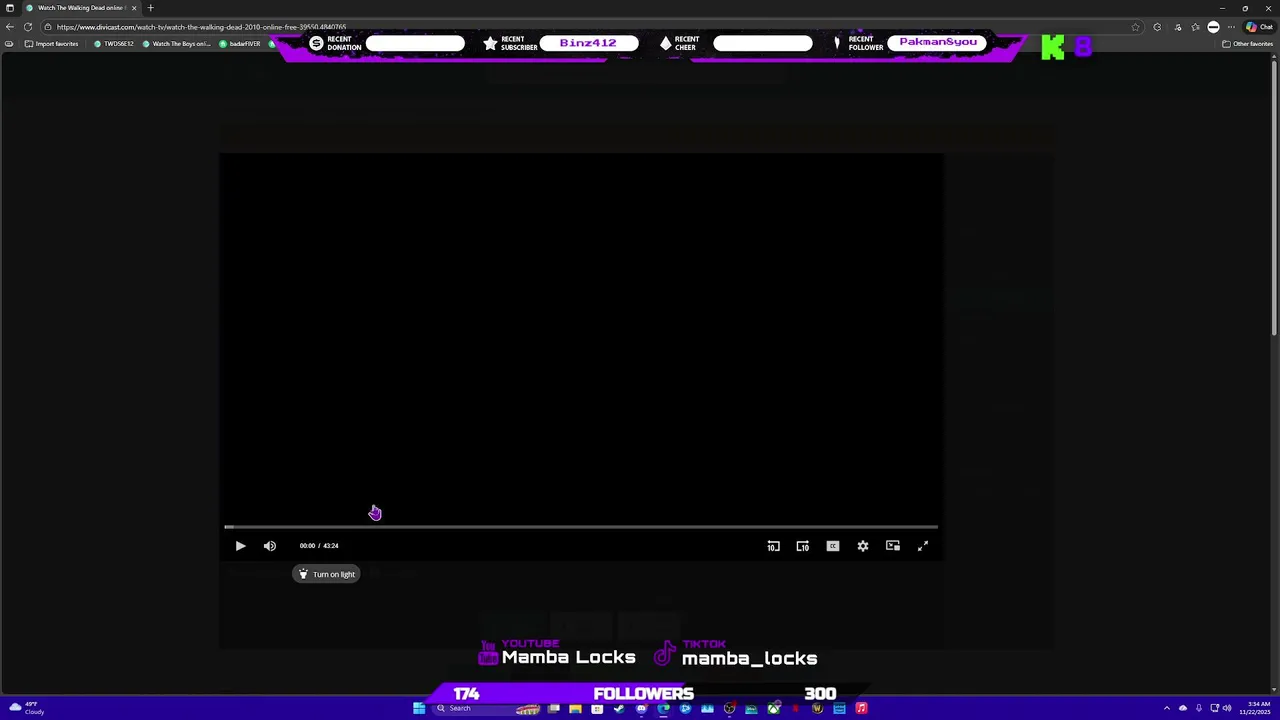Viewport: 1280px width, 720px height.
Task: Go back with browser back arrow
Action: pyautogui.click(x=10, y=27)
